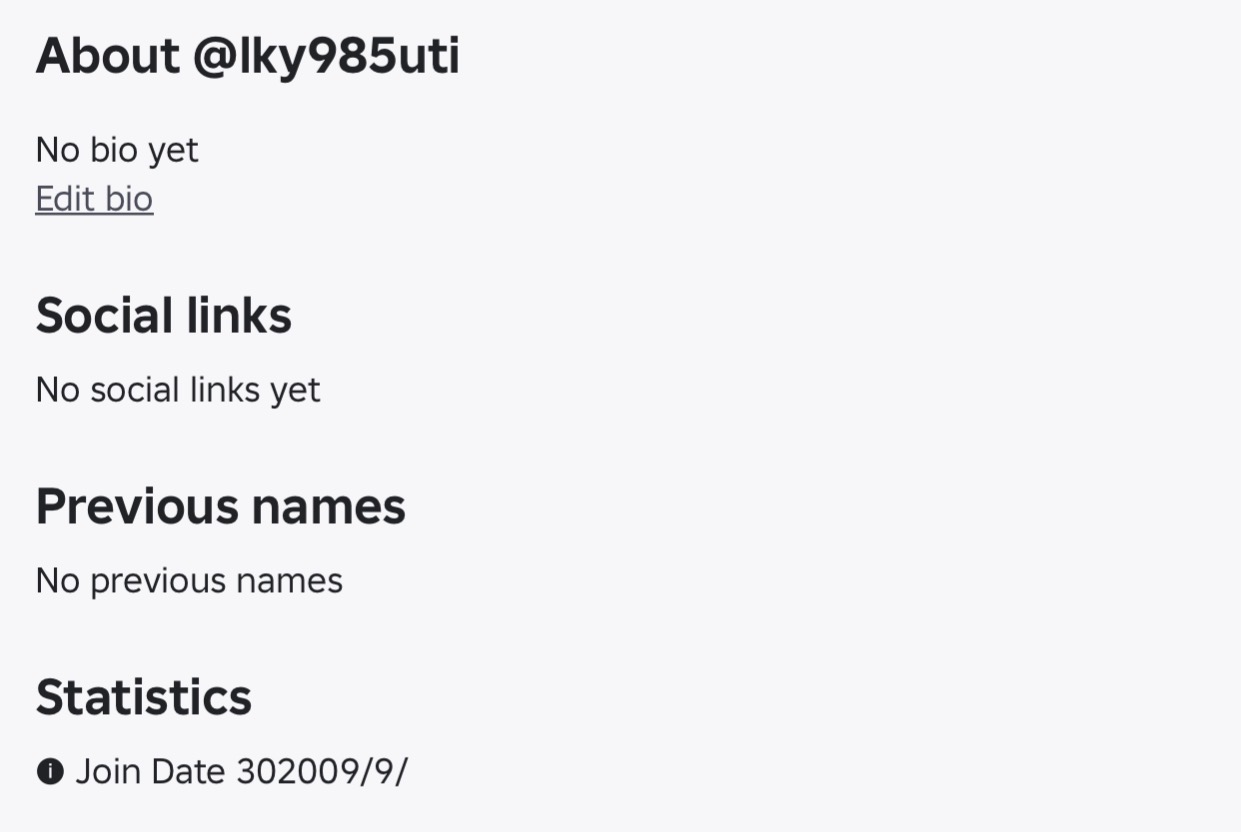This screenshot has height=832, width=1241.
Task: Select the username @lky985uti in the heading
Action: coord(326,56)
